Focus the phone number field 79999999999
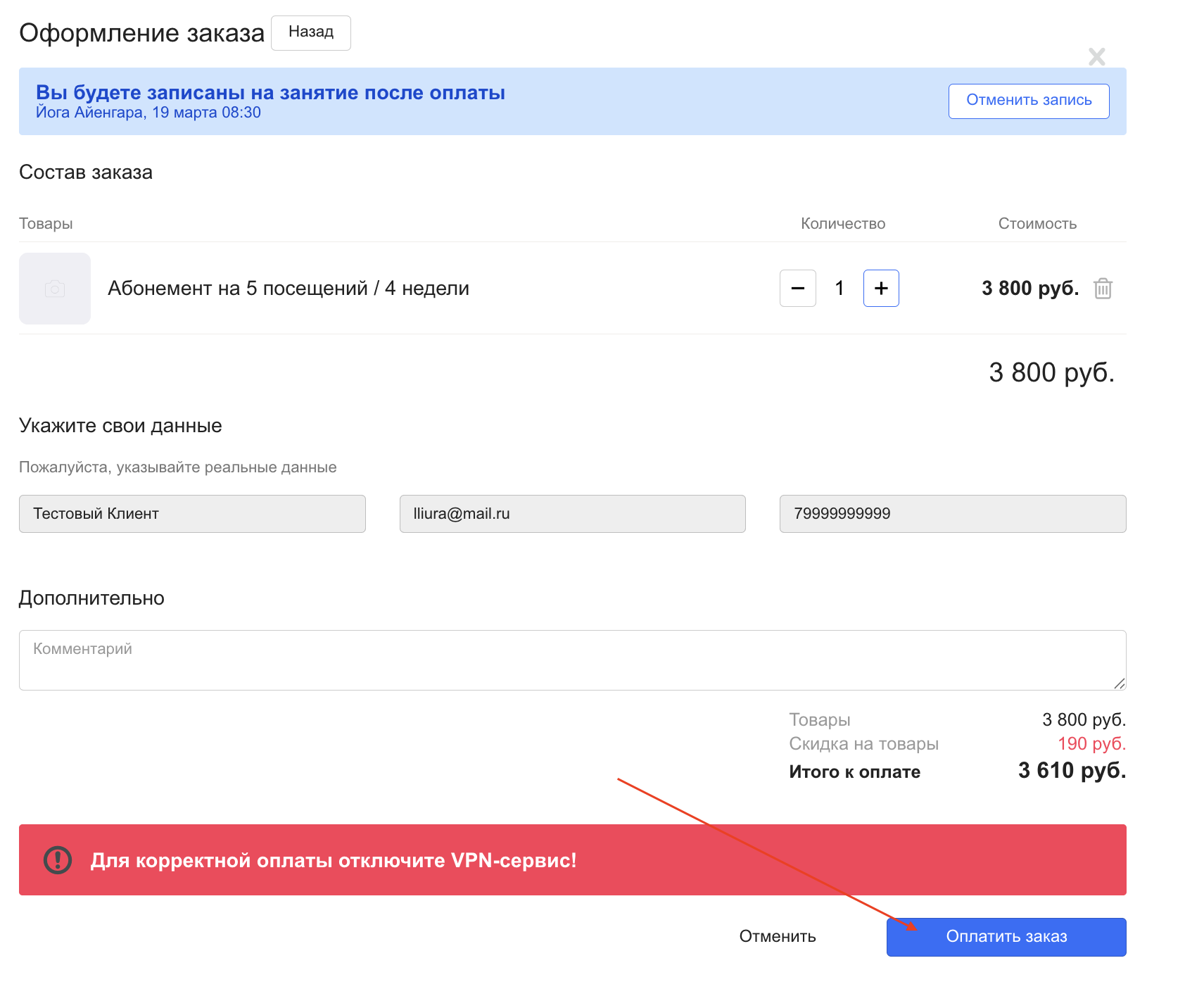Viewport: 1185px width, 1008px height. pos(952,514)
